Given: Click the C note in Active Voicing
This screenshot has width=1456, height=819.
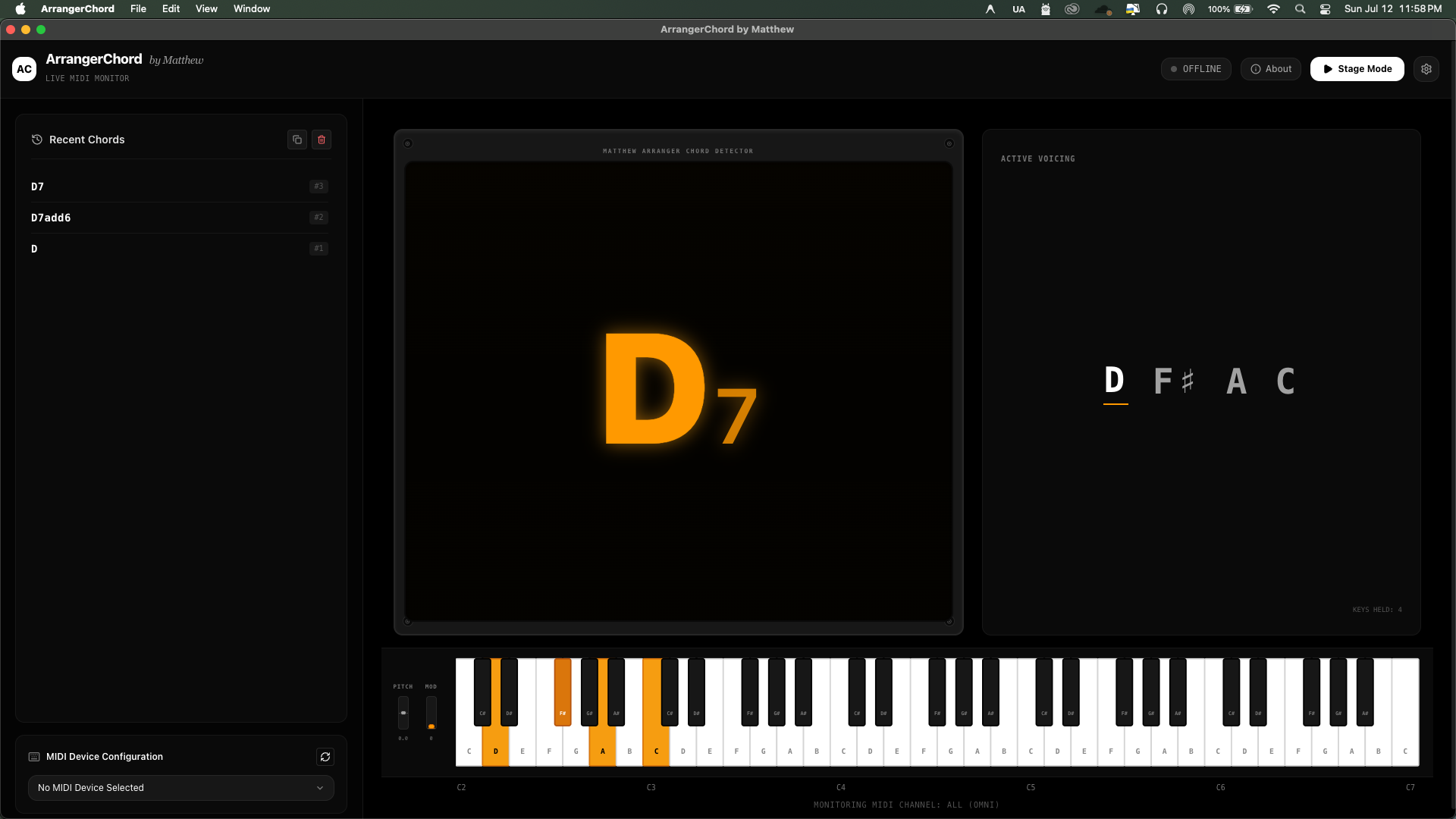Looking at the screenshot, I should 1285,381.
